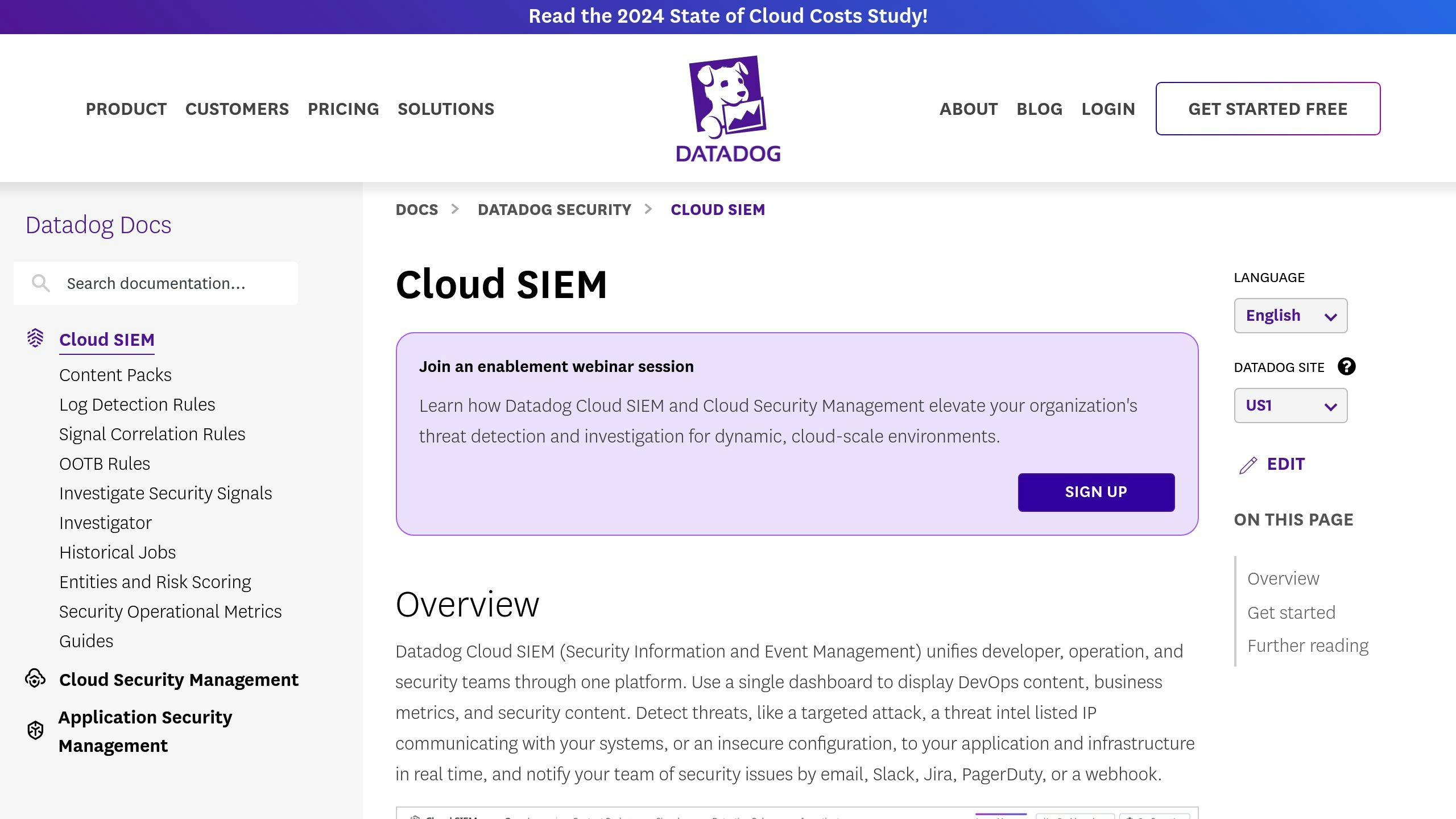Click the Datadog dog logo
Viewport: 1456px width, 819px height.
(728, 109)
